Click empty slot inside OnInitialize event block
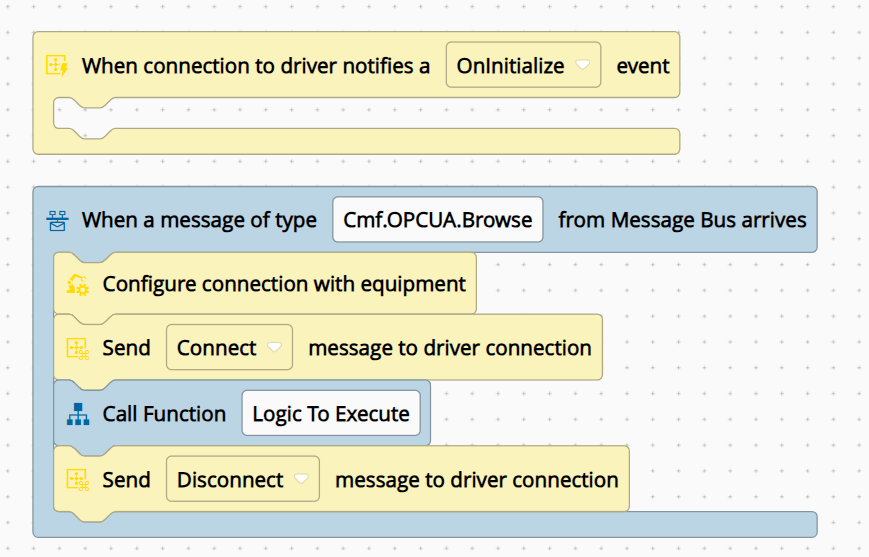The width and height of the screenshot is (869, 557). (x=366, y=113)
